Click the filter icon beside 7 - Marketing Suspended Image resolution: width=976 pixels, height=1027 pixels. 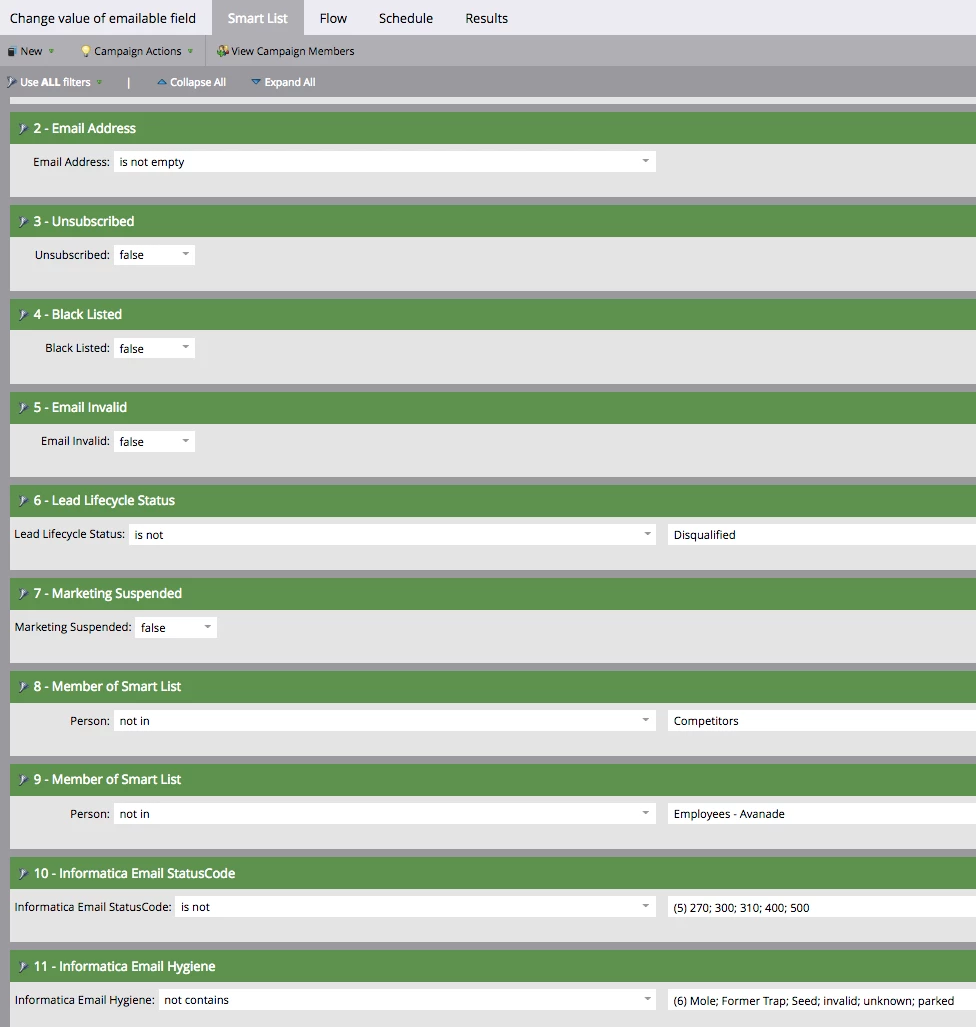pyautogui.click(x=23, y=594)
